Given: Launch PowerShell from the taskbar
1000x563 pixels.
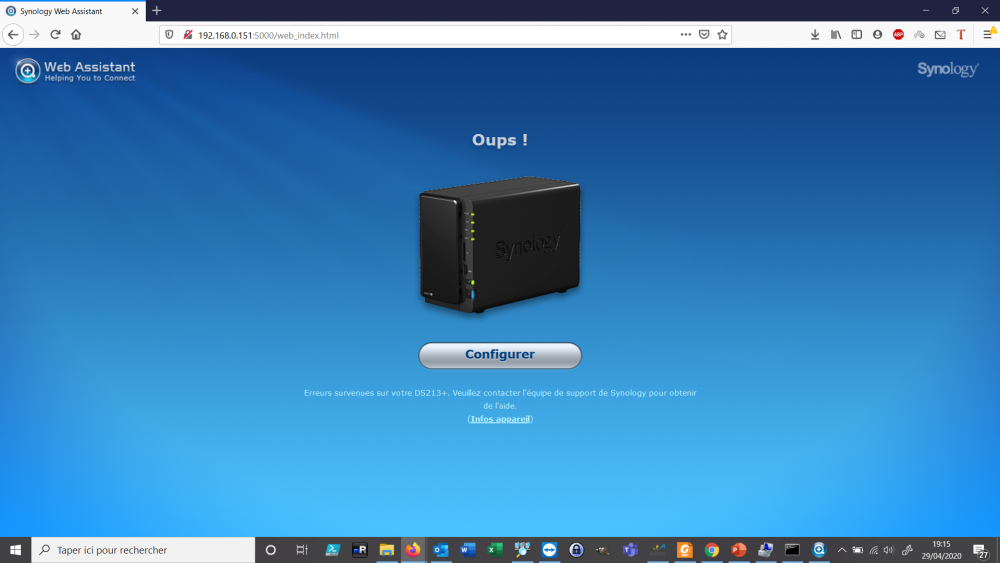Looking at the screenshot, I should tap(332, 550).
